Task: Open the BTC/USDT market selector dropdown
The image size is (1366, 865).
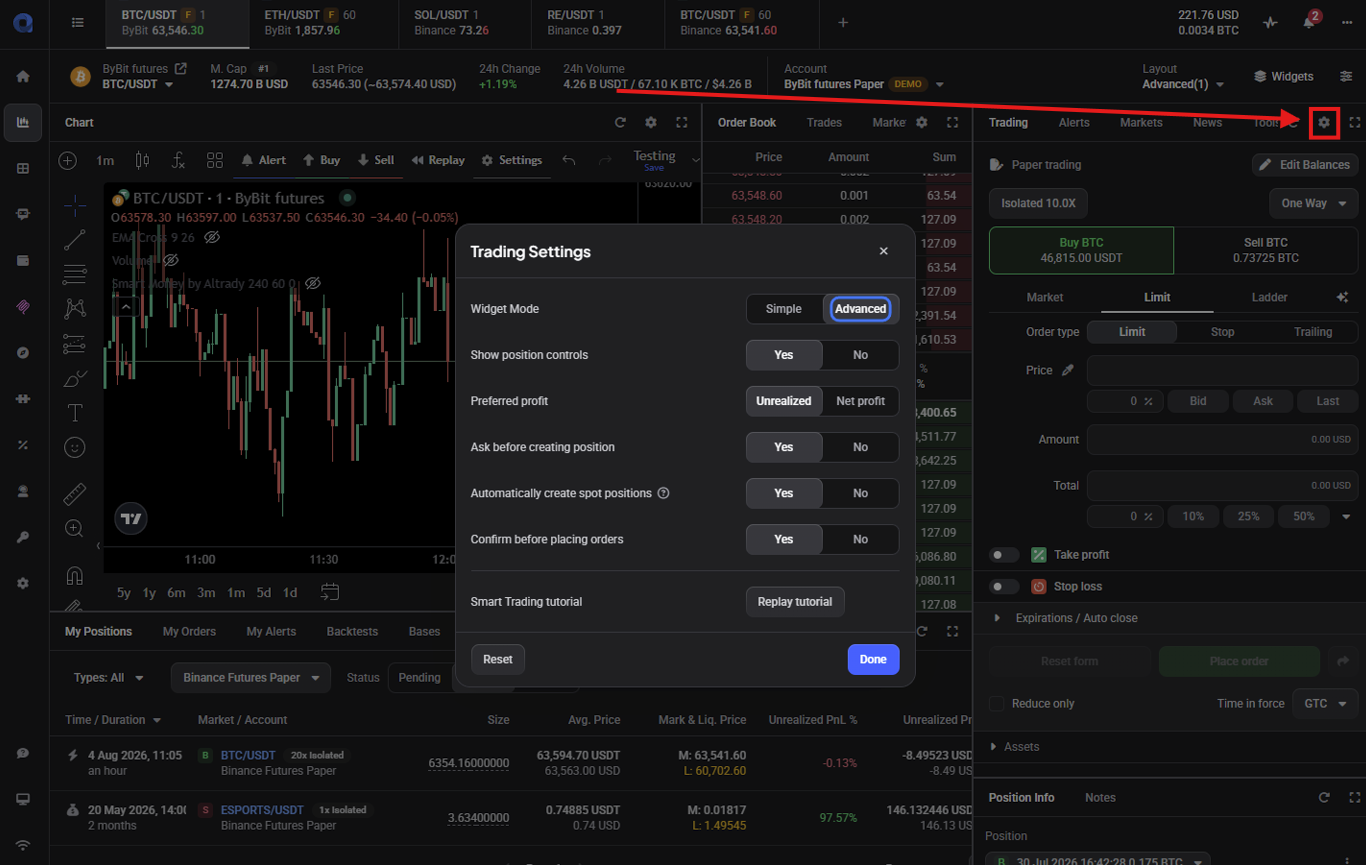Action: (138, 85)
